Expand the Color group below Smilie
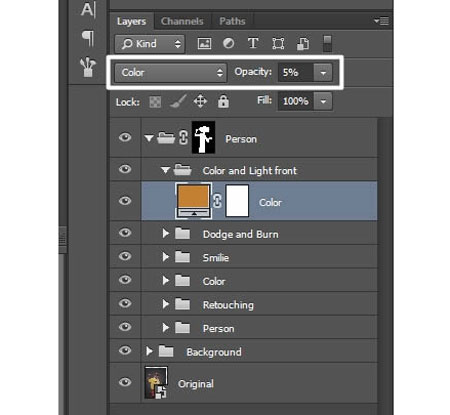Image resolution: width=450 pixels, height=415 pixels. [165, 280]
